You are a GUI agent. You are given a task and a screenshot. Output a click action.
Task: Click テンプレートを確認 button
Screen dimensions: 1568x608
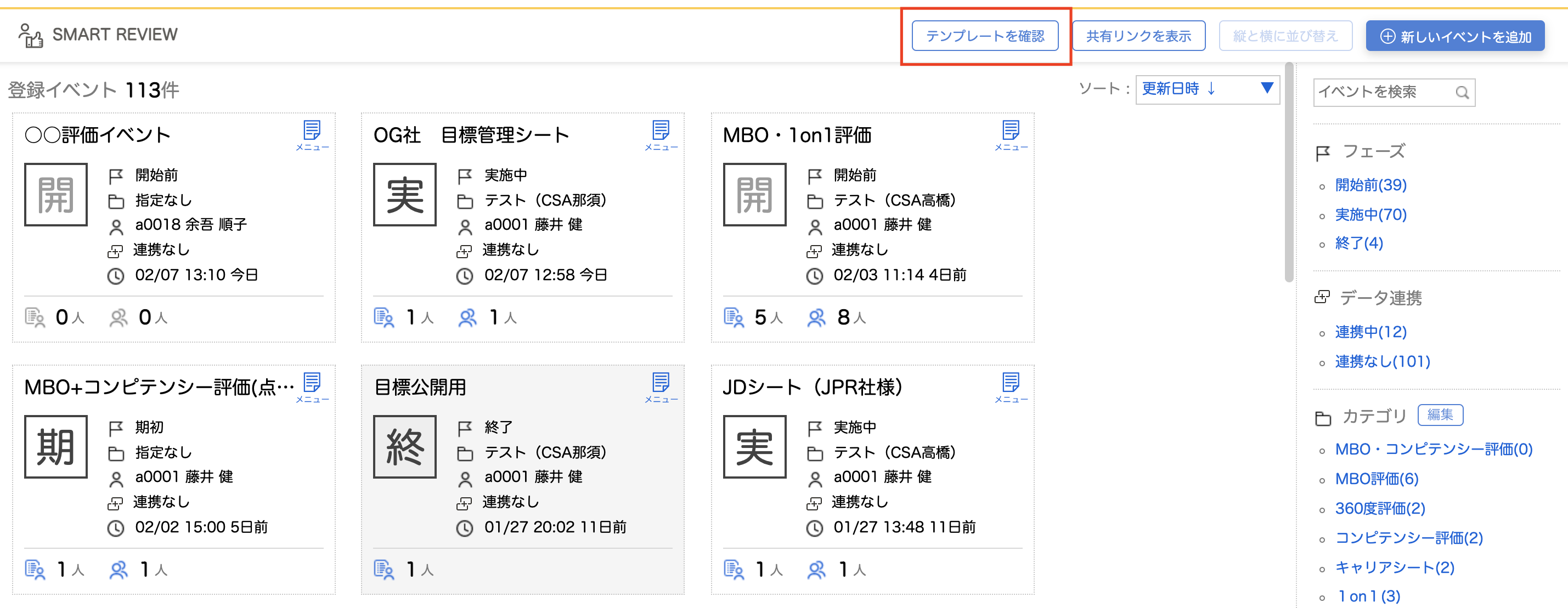[x=984, y=36]
